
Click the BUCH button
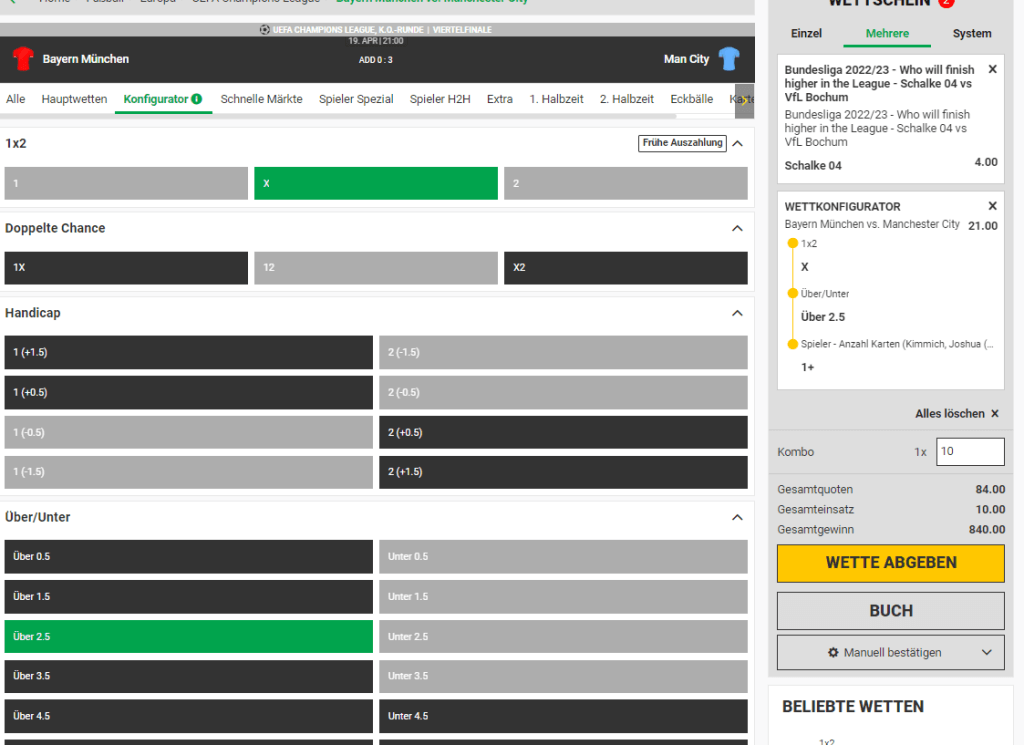click(x=891, y=611)
